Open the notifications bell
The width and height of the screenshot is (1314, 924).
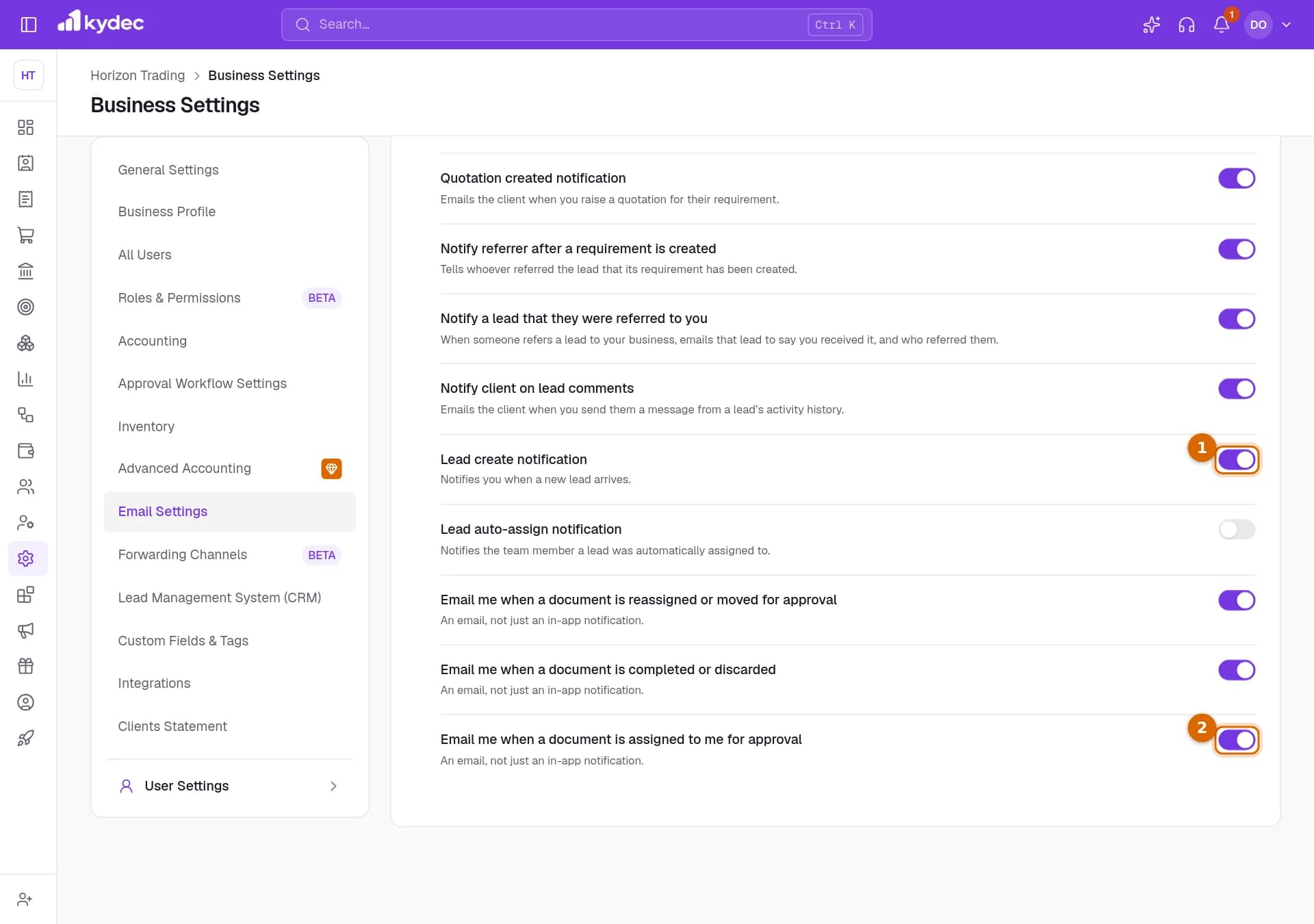[1221, 25]
